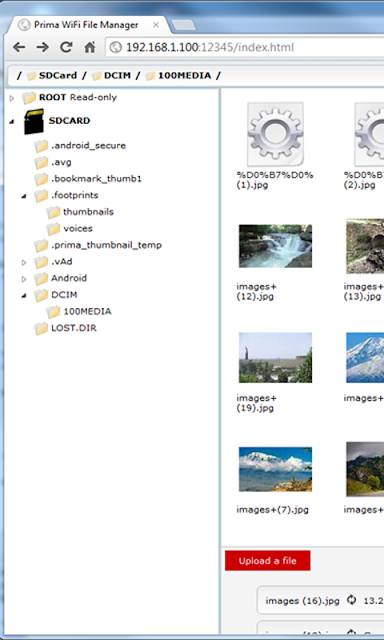Collapse the SDCARD tree node
The image size is (384, 640).
(12, 121)
